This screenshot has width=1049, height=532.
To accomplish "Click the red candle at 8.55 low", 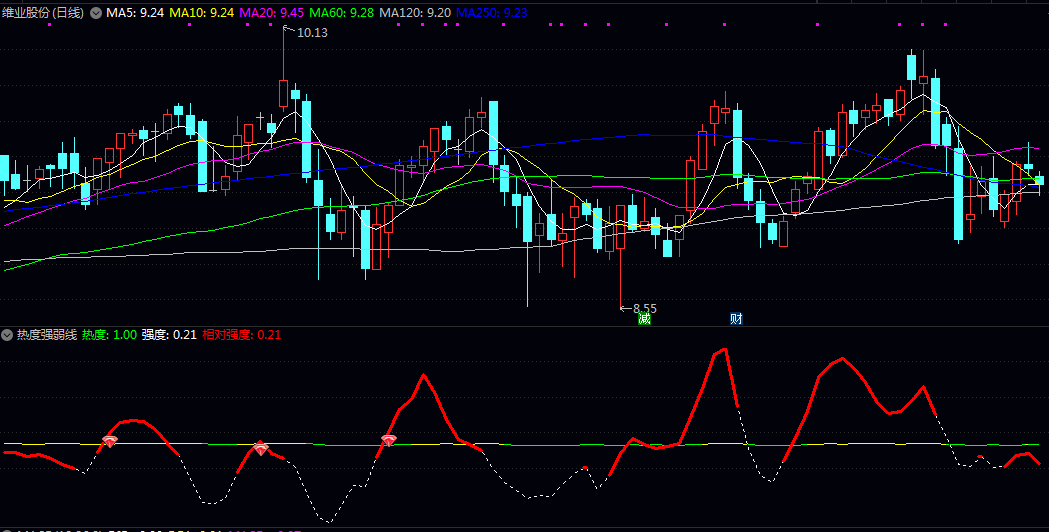I will click(621, 227).
